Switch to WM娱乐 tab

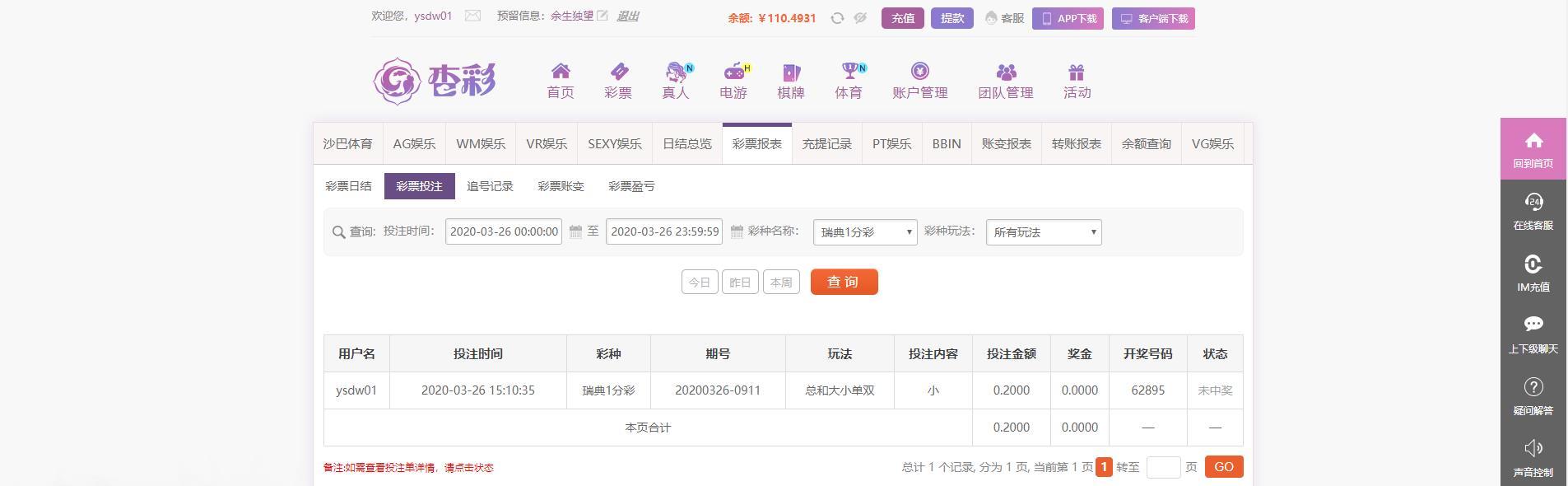tap(481, 143)
